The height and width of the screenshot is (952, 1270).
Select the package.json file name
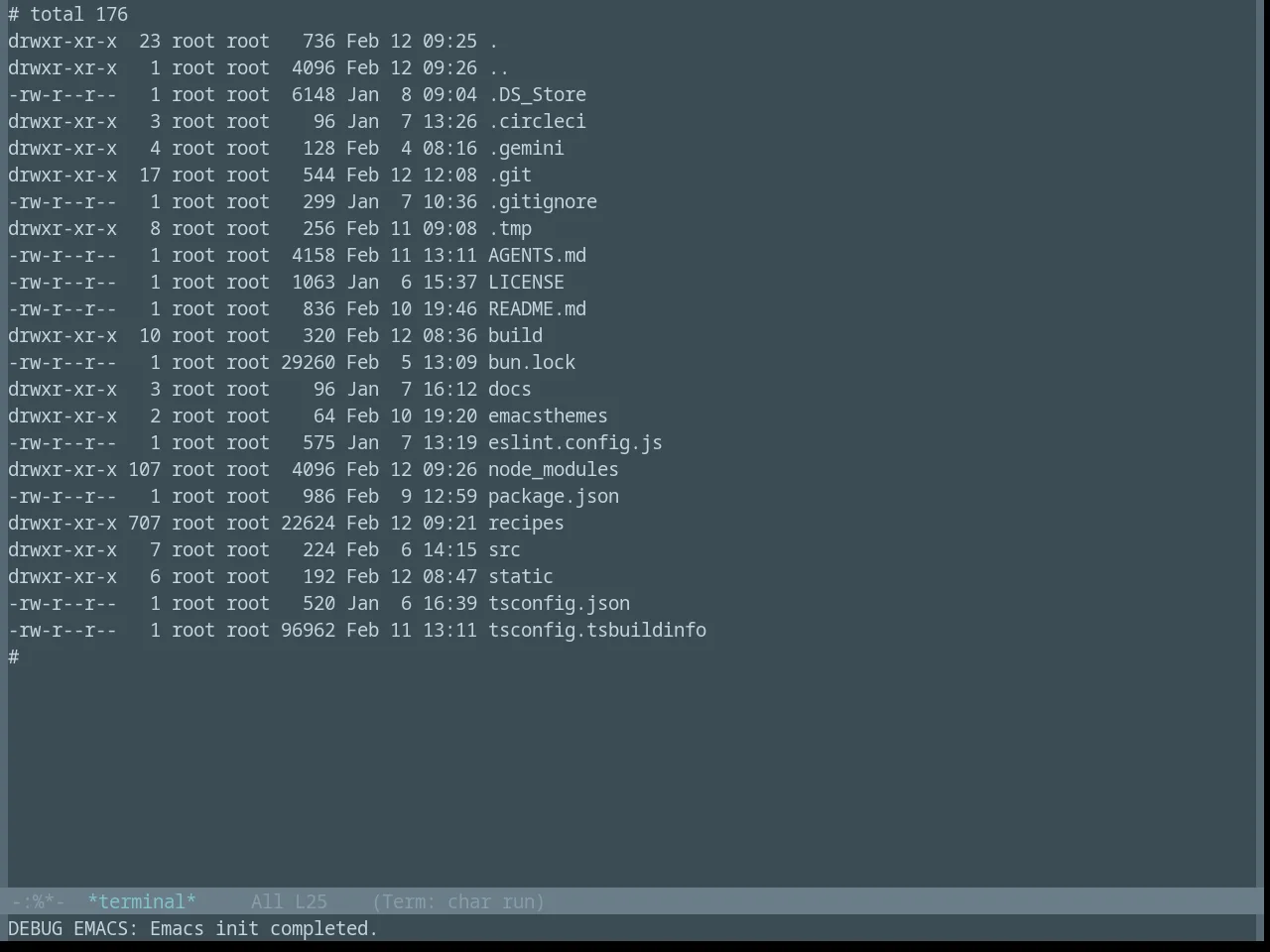(x=554, y=497)
